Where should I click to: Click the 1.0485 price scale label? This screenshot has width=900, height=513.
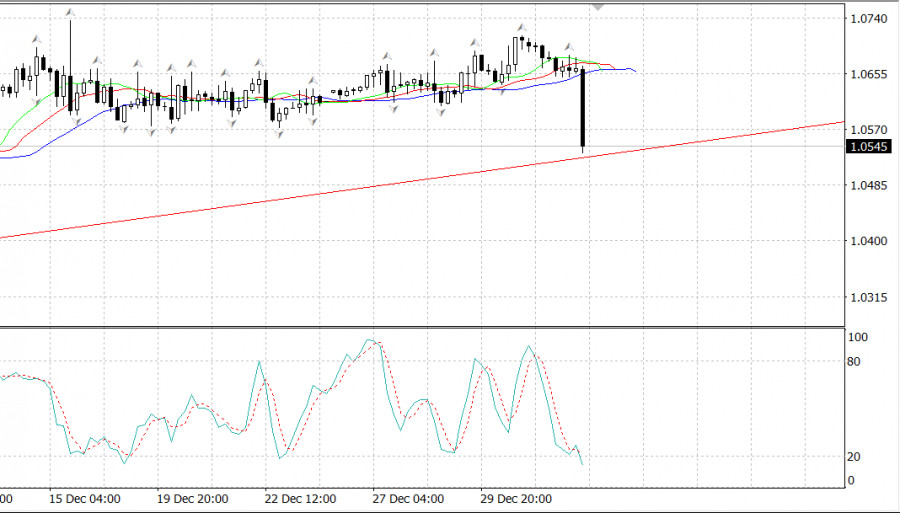point(866,186)
